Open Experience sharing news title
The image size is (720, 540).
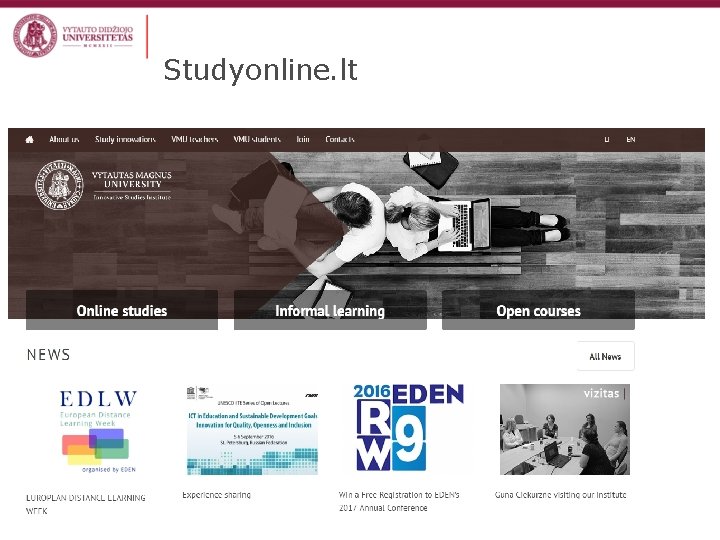216,495
